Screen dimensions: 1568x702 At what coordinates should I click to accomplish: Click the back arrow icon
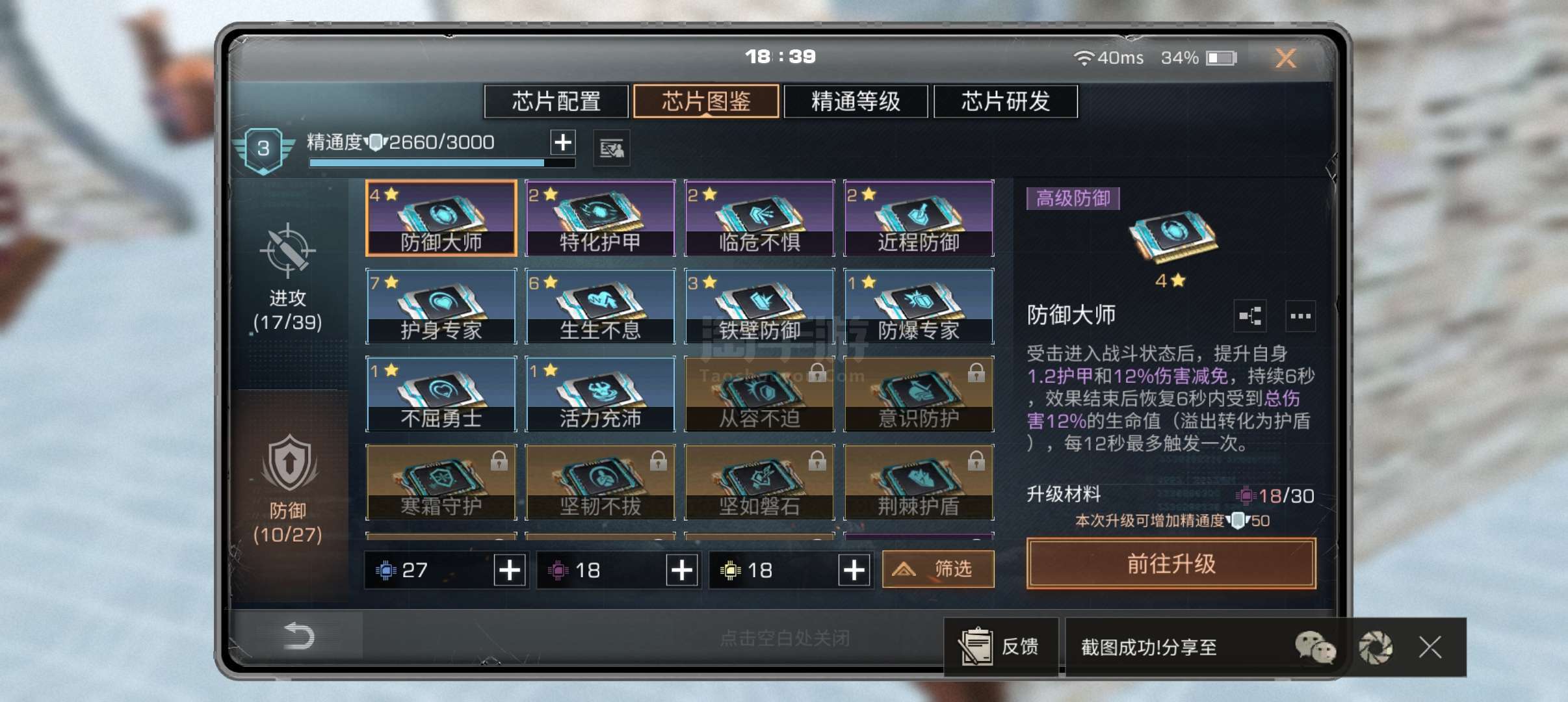tap(298, 636)
